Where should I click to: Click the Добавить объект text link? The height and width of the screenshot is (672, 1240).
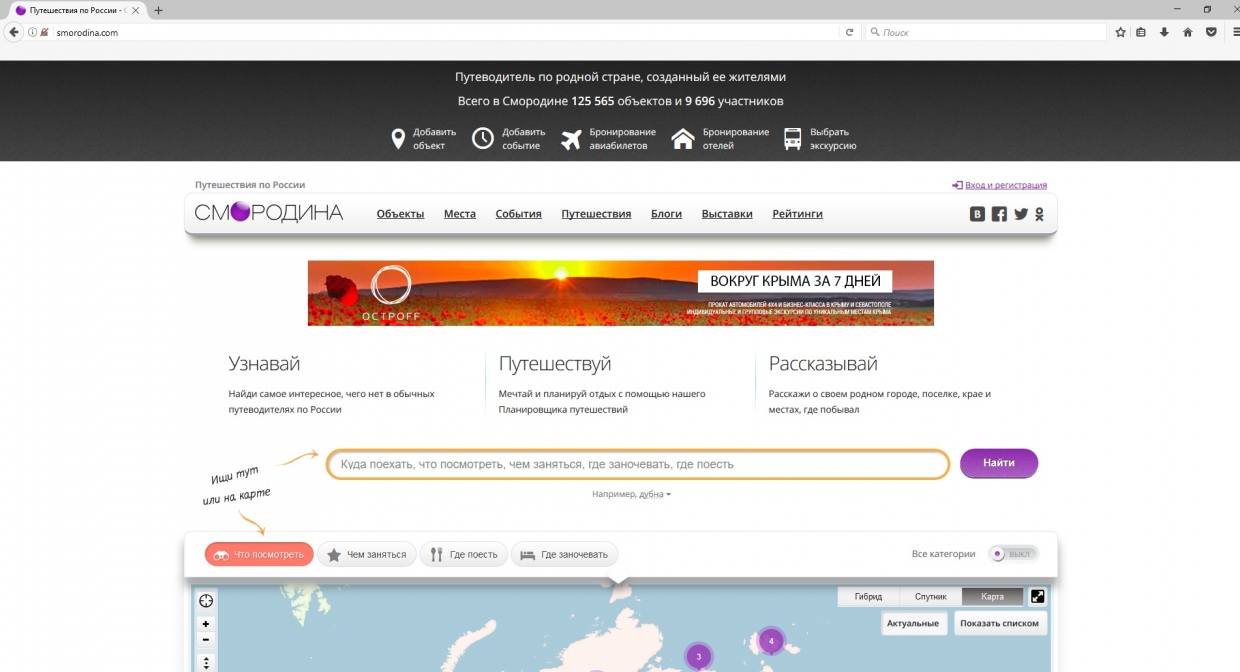[434, 139]
